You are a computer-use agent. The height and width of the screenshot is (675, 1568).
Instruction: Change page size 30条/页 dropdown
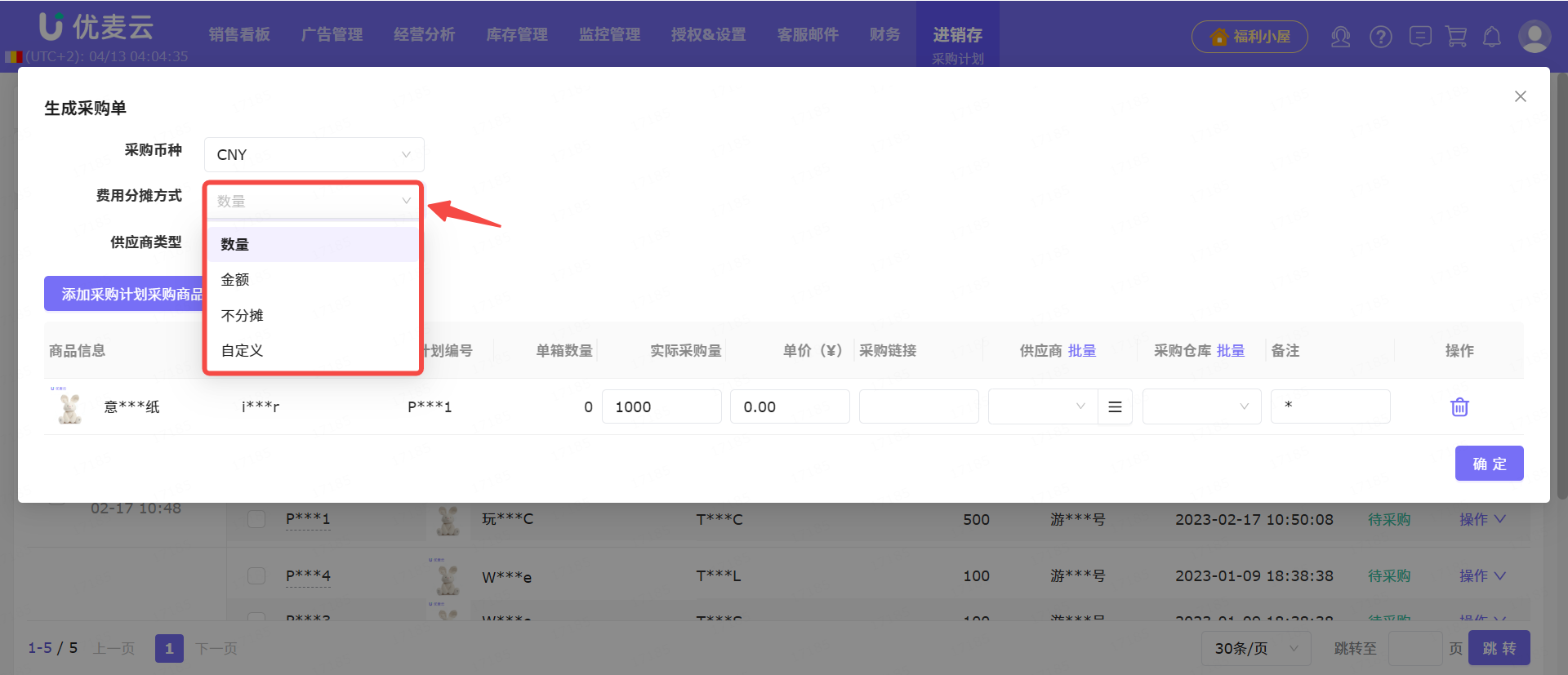click(x=1256, y=648)
